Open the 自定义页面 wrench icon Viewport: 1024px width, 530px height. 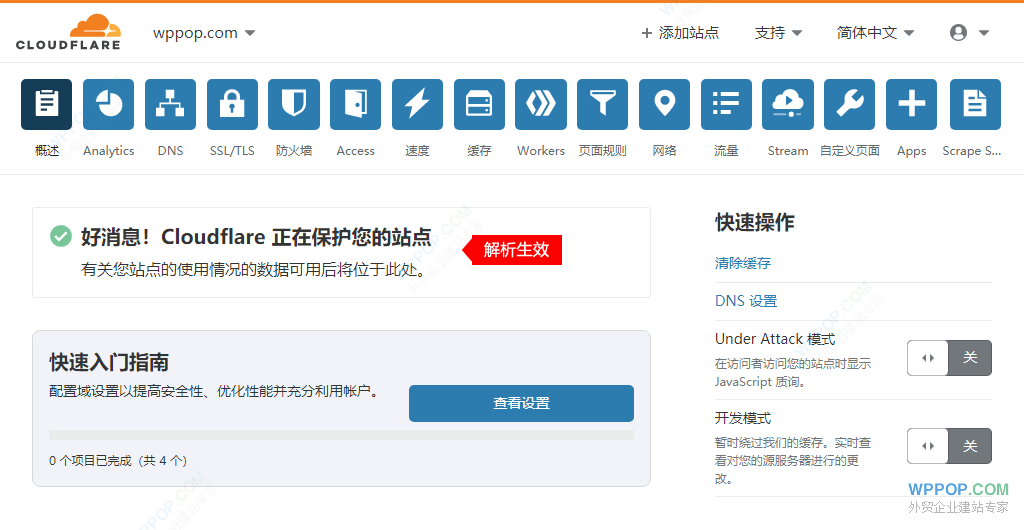pyautogui.click(x=850, y=104)
